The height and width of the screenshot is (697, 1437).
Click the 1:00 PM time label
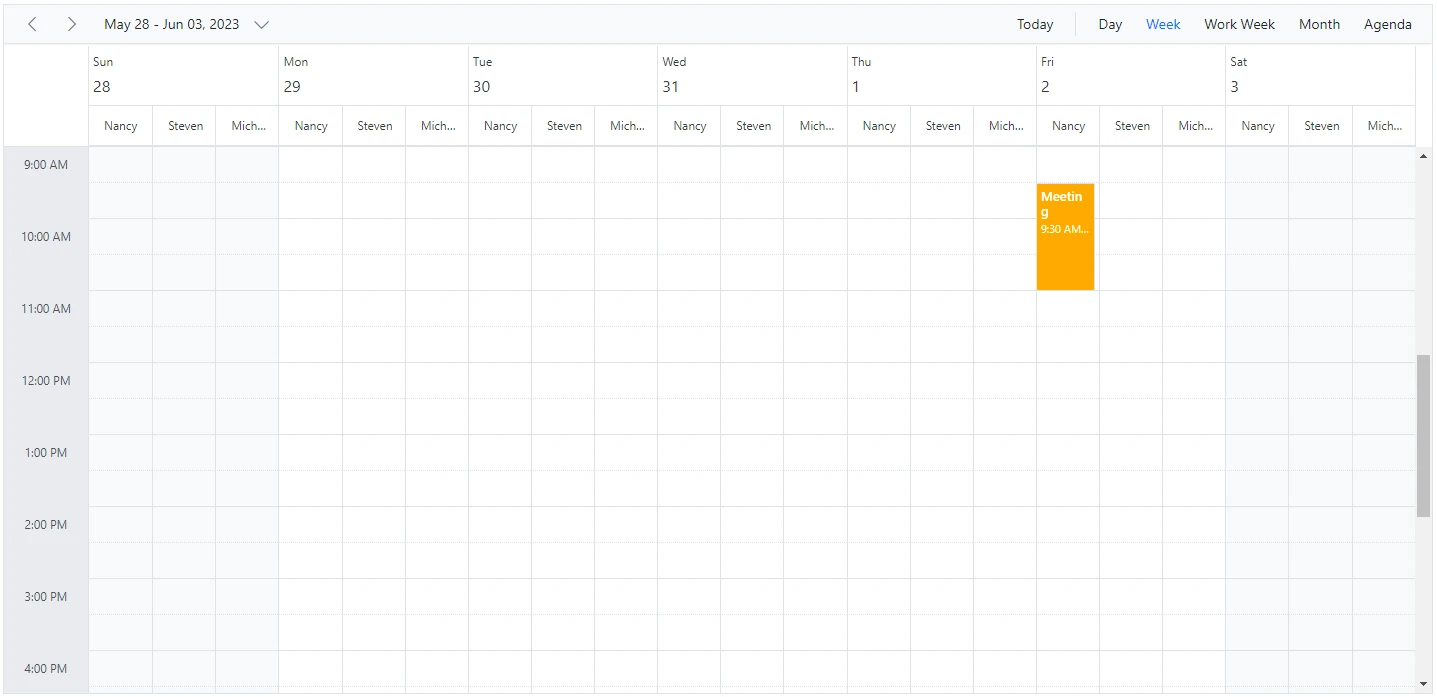[x=46, y=453]
